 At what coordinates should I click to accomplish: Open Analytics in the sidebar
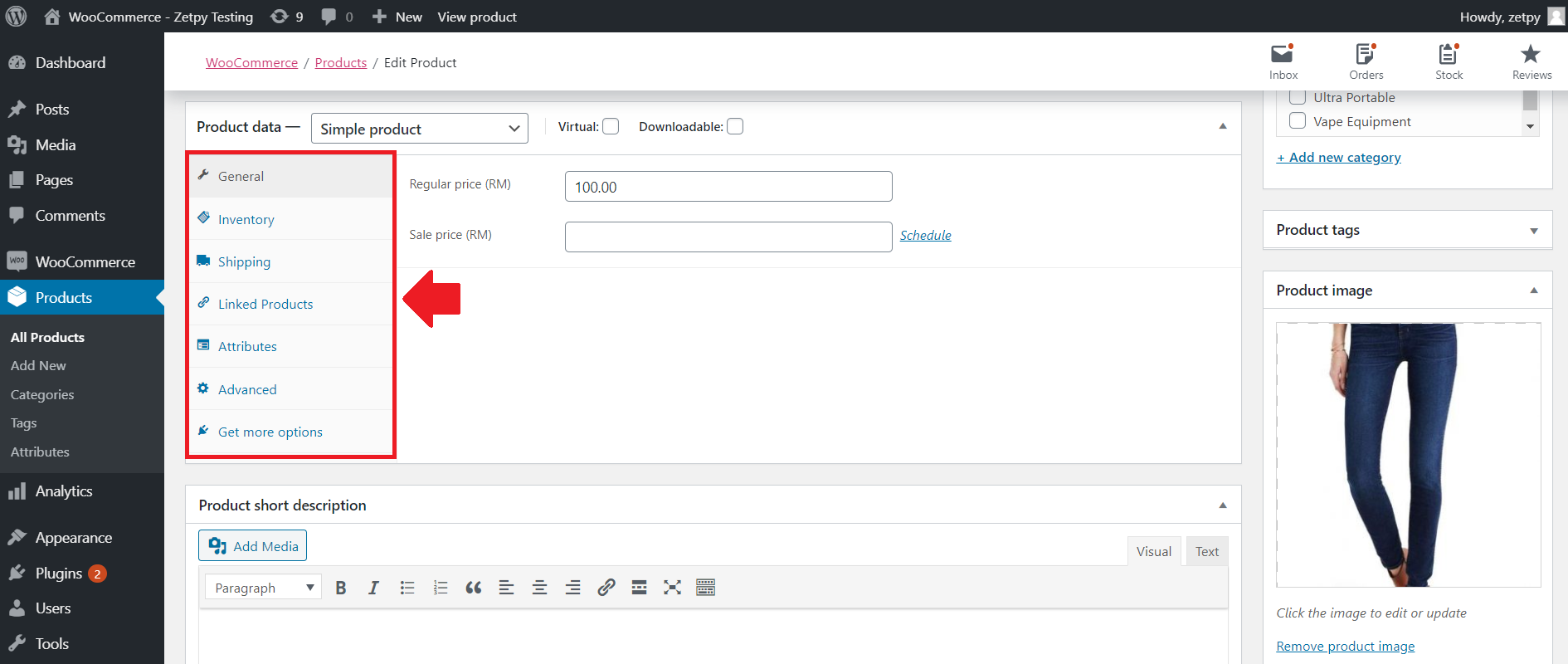(82, 491)
